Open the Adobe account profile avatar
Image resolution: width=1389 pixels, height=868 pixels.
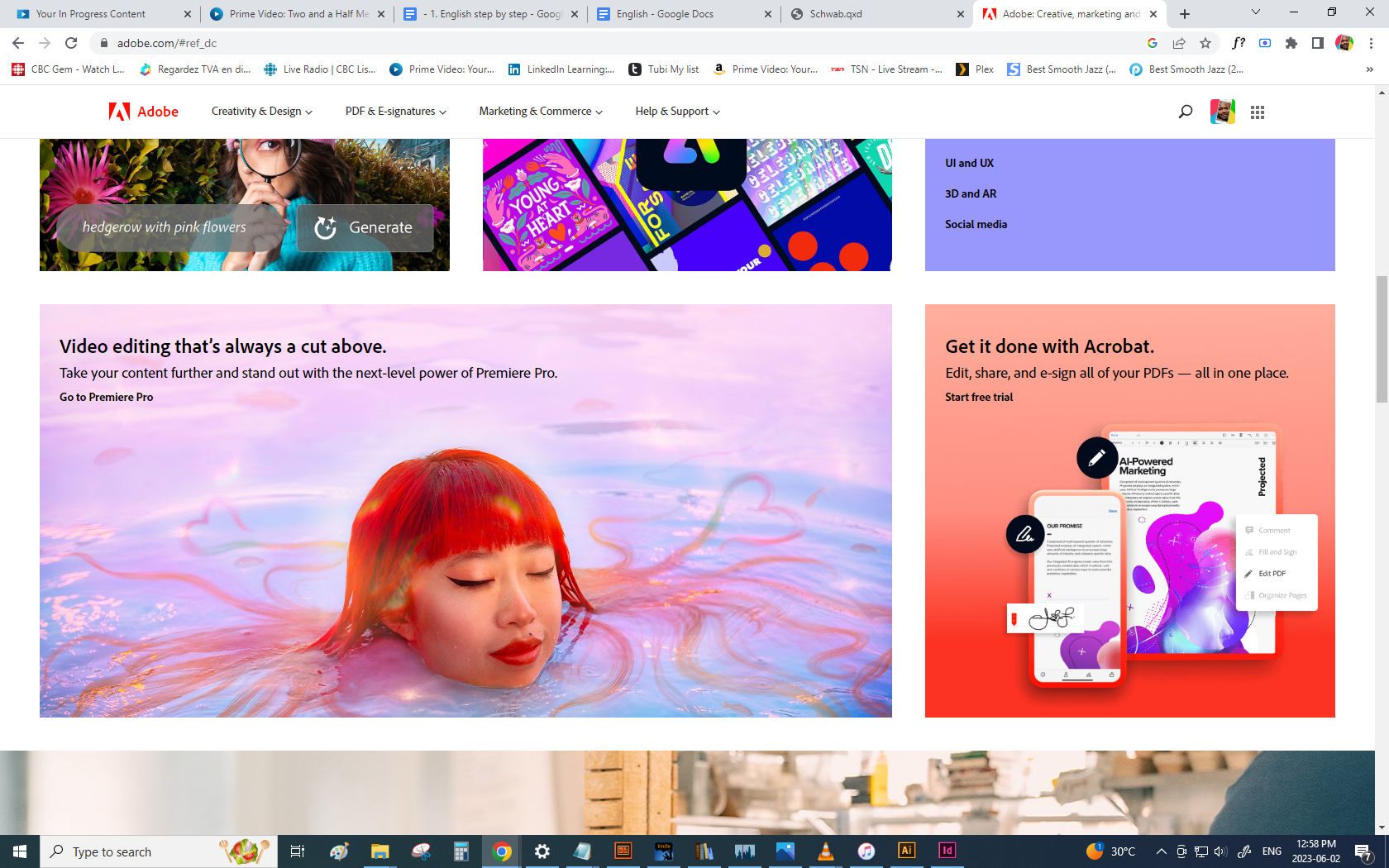tap(1222, 112)
